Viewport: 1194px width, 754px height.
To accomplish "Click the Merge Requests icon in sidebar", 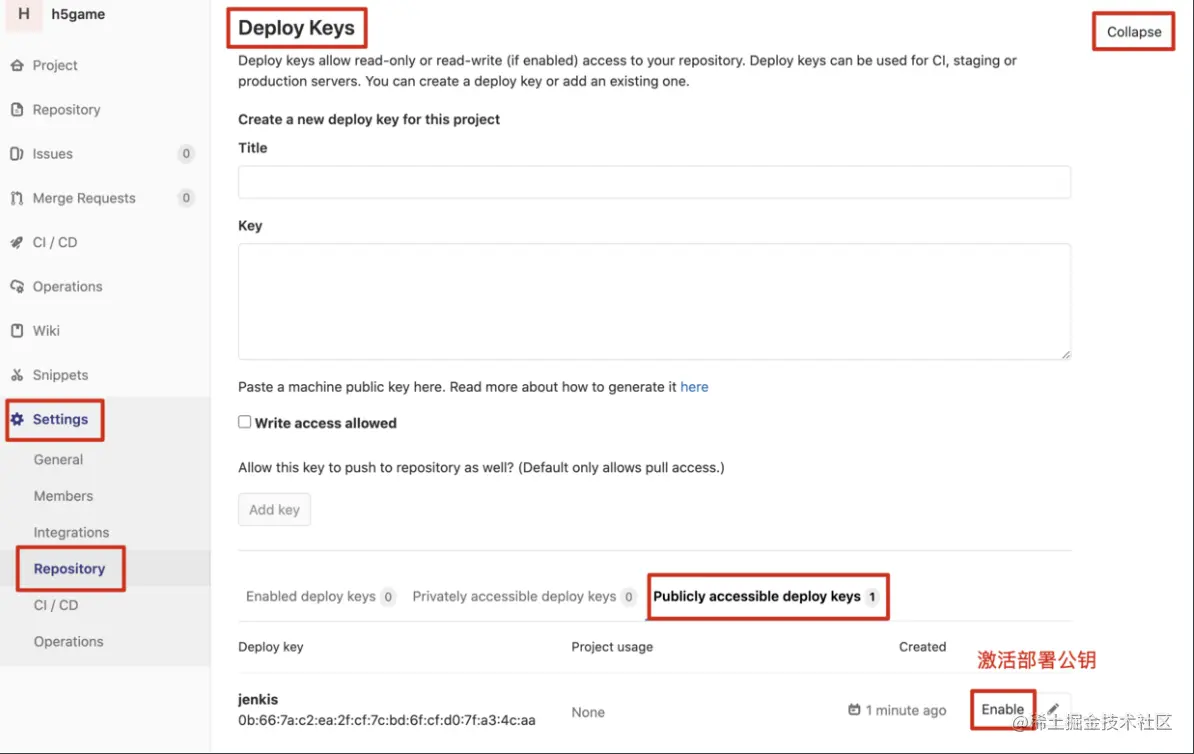I will (x=16, y=198).
